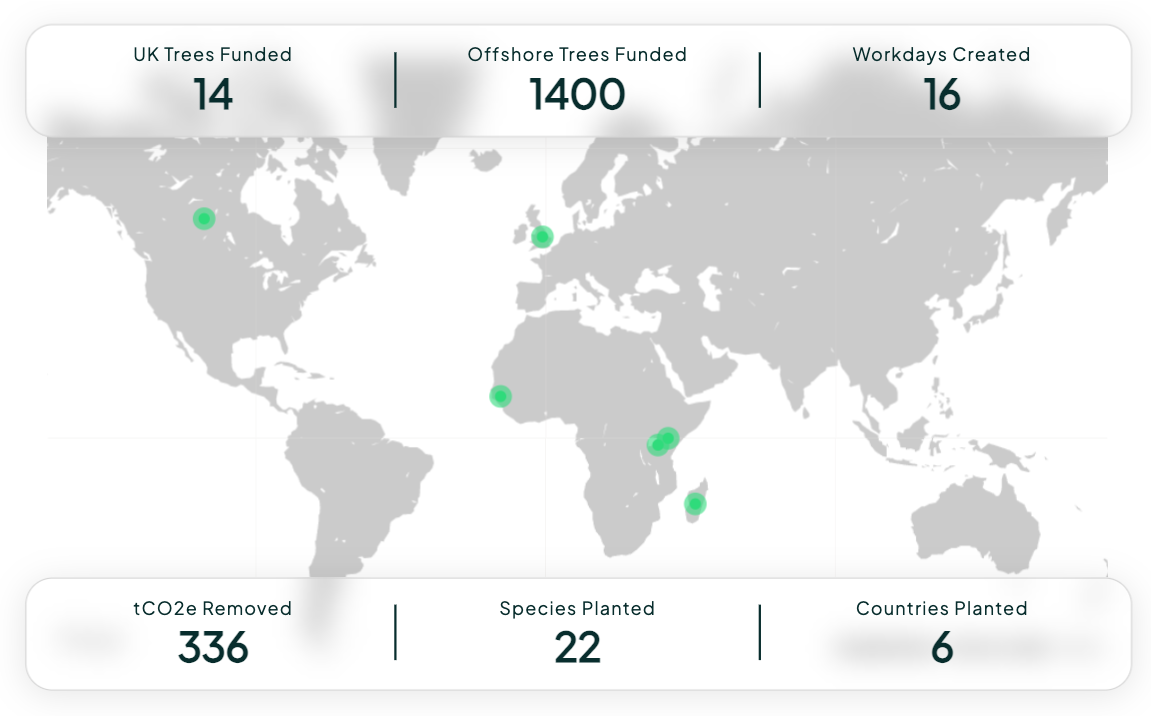Screen dimensions: 1151x716
Task: Select the species count 22
Action: 577,648
